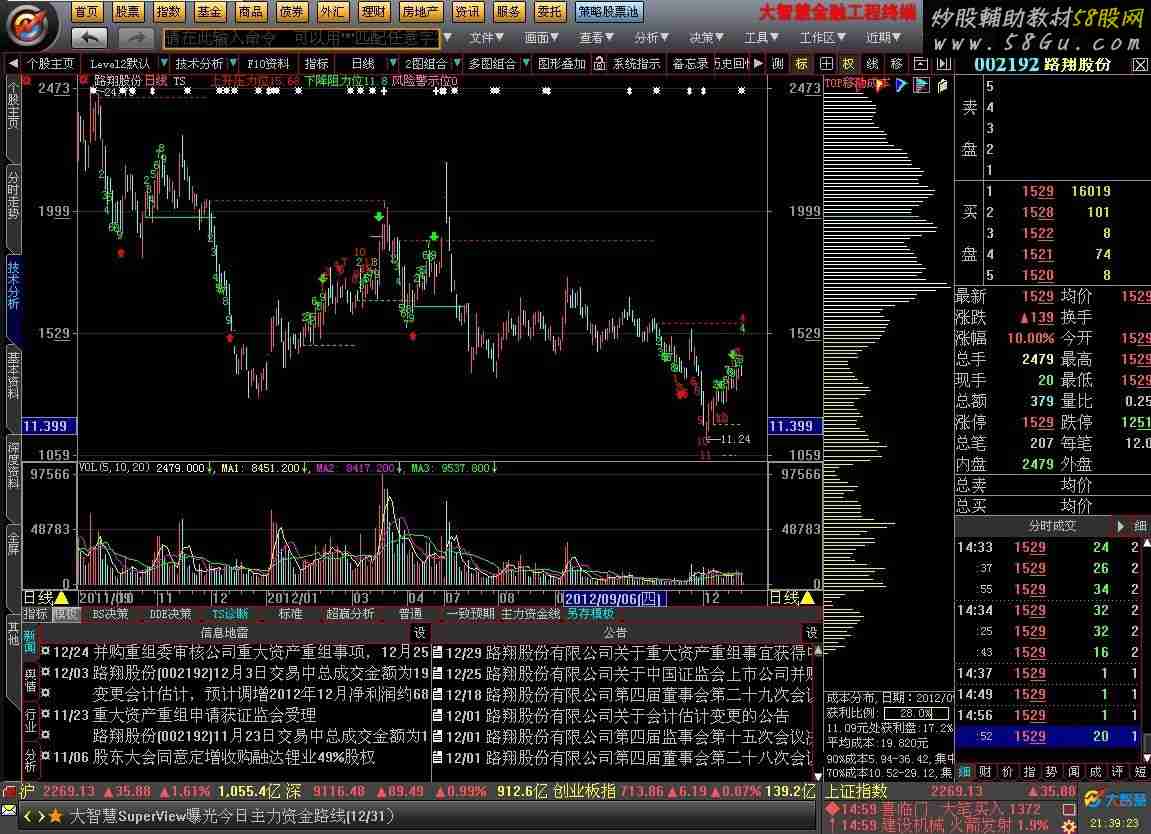Click the 另存模板 link
Screen dimensions: 1151x834
click(x=590, y=614)
